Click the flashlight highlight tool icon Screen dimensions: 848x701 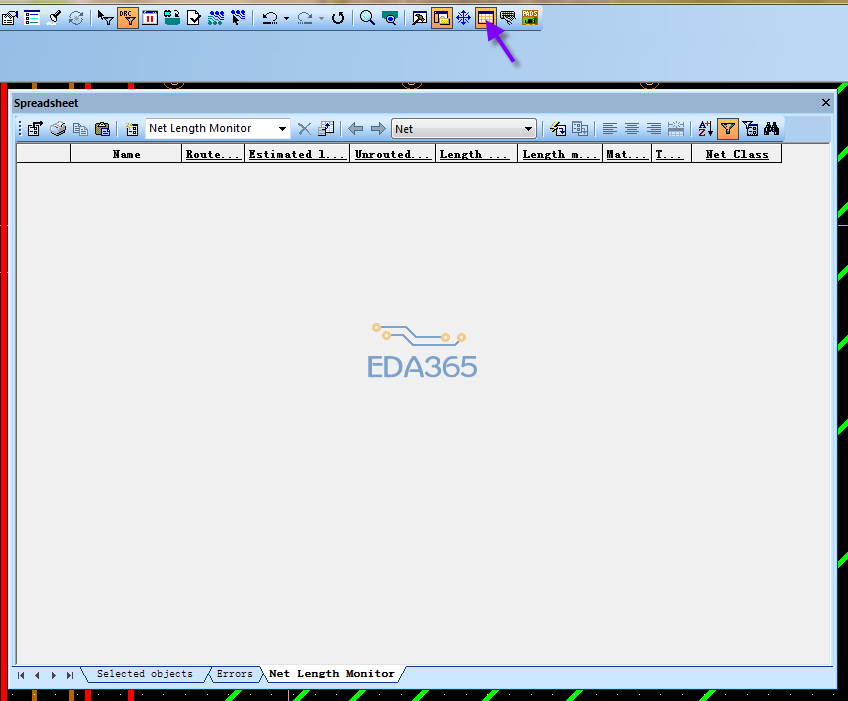[55, 18]
